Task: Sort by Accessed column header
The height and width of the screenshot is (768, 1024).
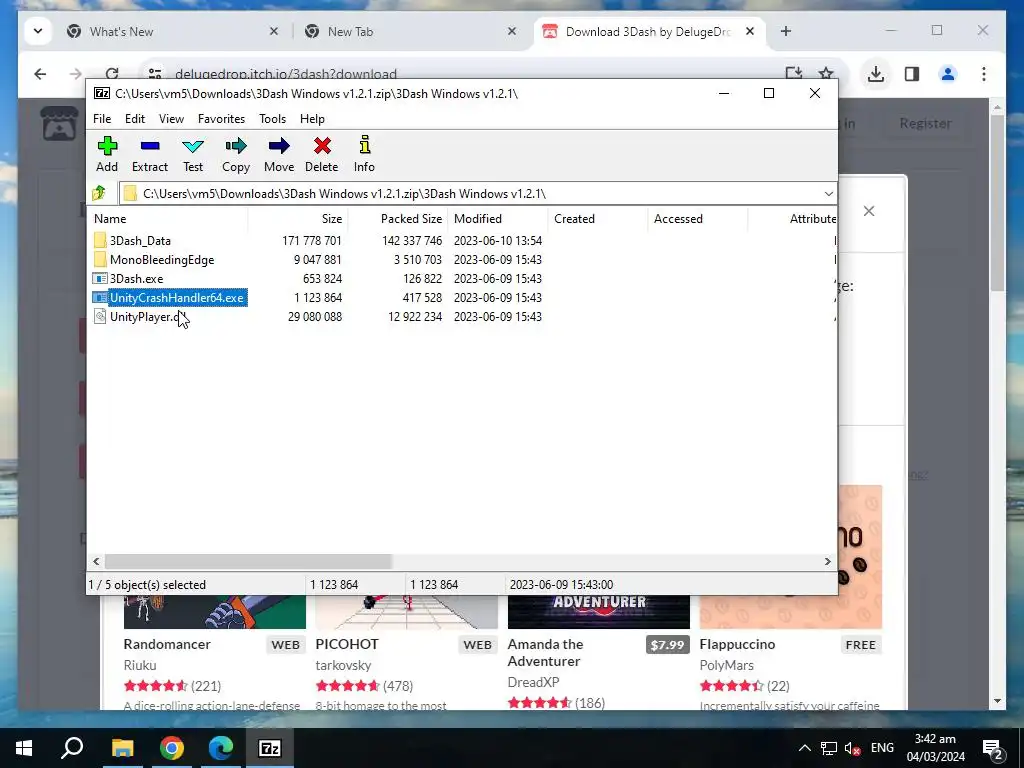Action: [697, 219]
